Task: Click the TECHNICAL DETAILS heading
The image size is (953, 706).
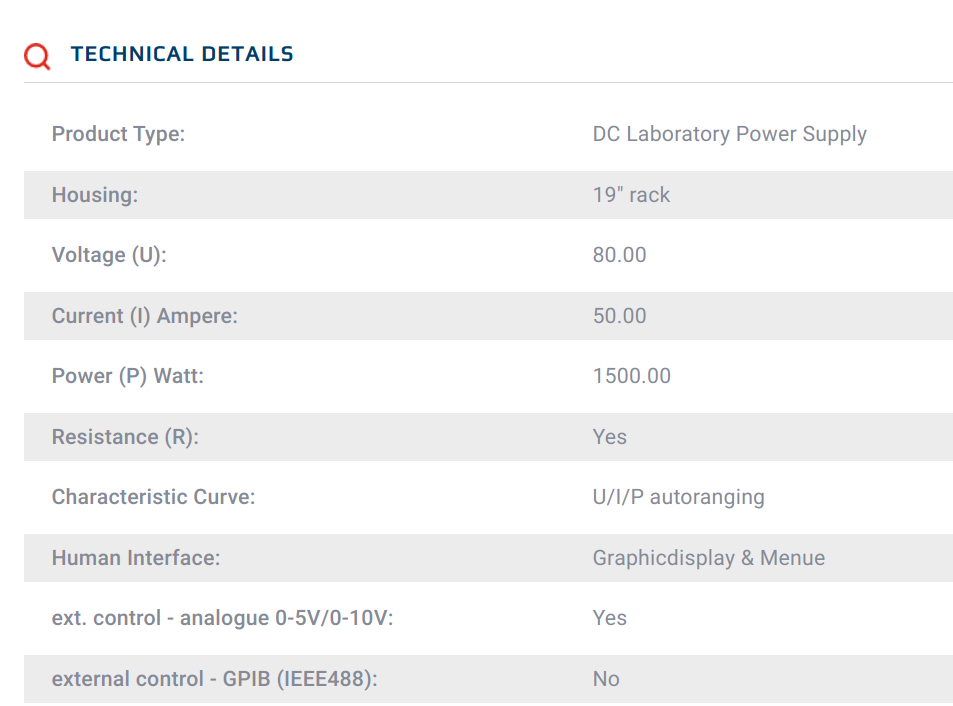Action: [182, 54]
